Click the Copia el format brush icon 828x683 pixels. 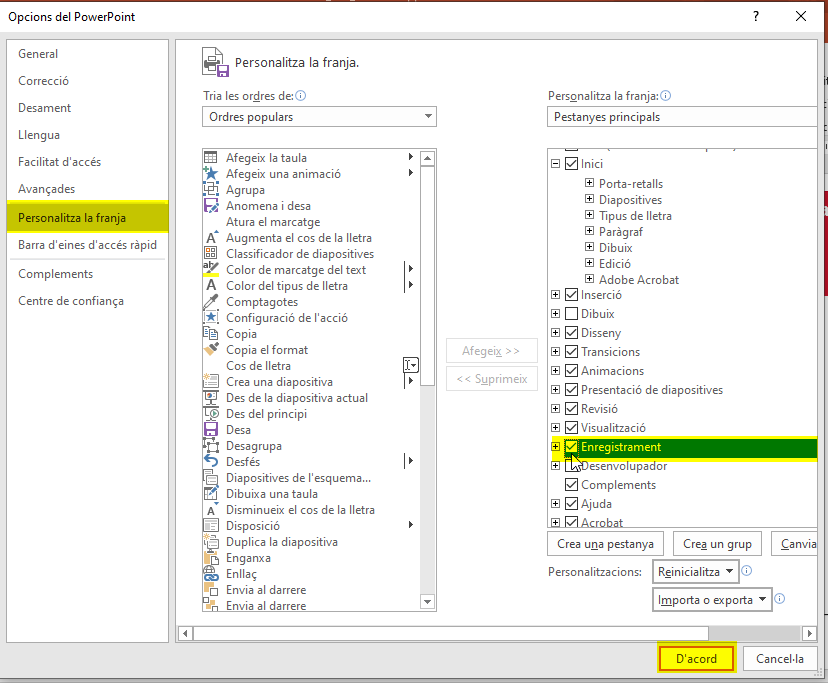point(211,349)
